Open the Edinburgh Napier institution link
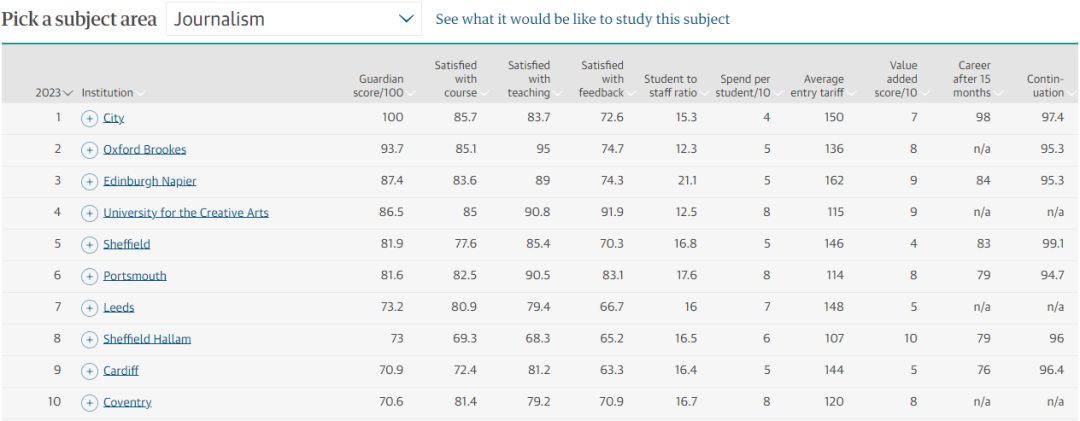This screenshot has height=421, width=1080. click(150, 181)
